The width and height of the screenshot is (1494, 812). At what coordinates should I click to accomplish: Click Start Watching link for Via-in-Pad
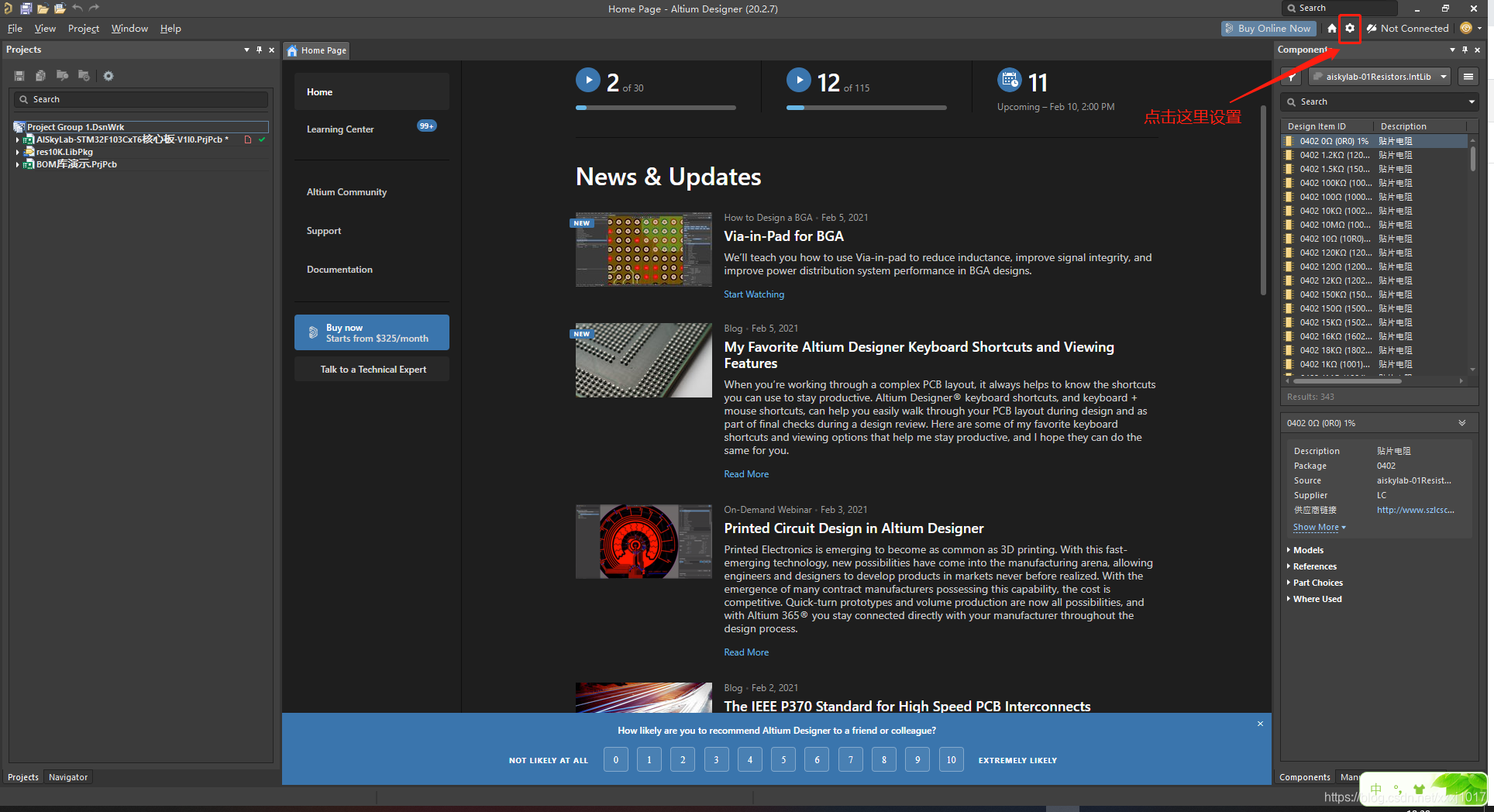754,294
